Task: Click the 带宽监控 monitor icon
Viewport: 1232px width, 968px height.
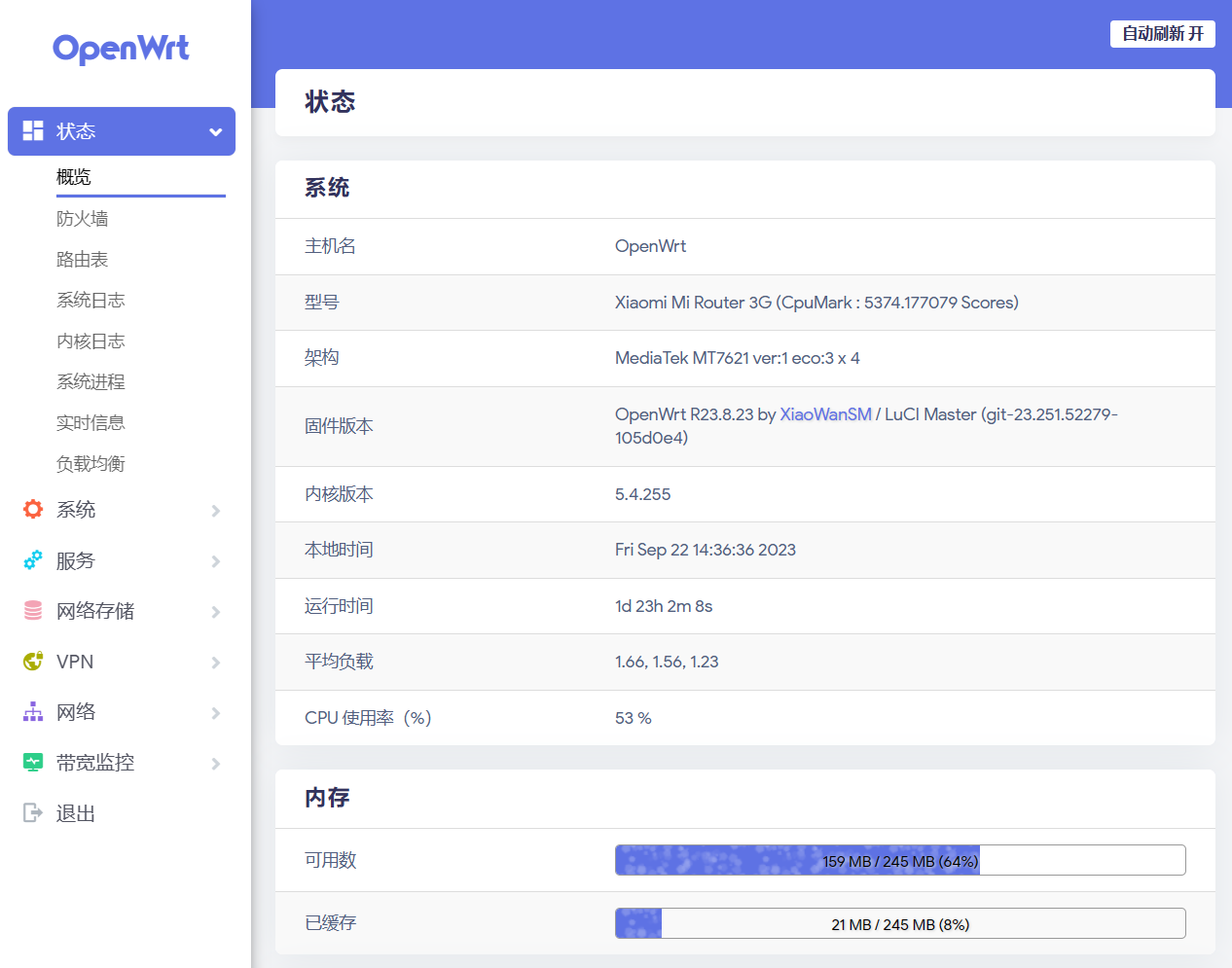Action: (33, 762)
